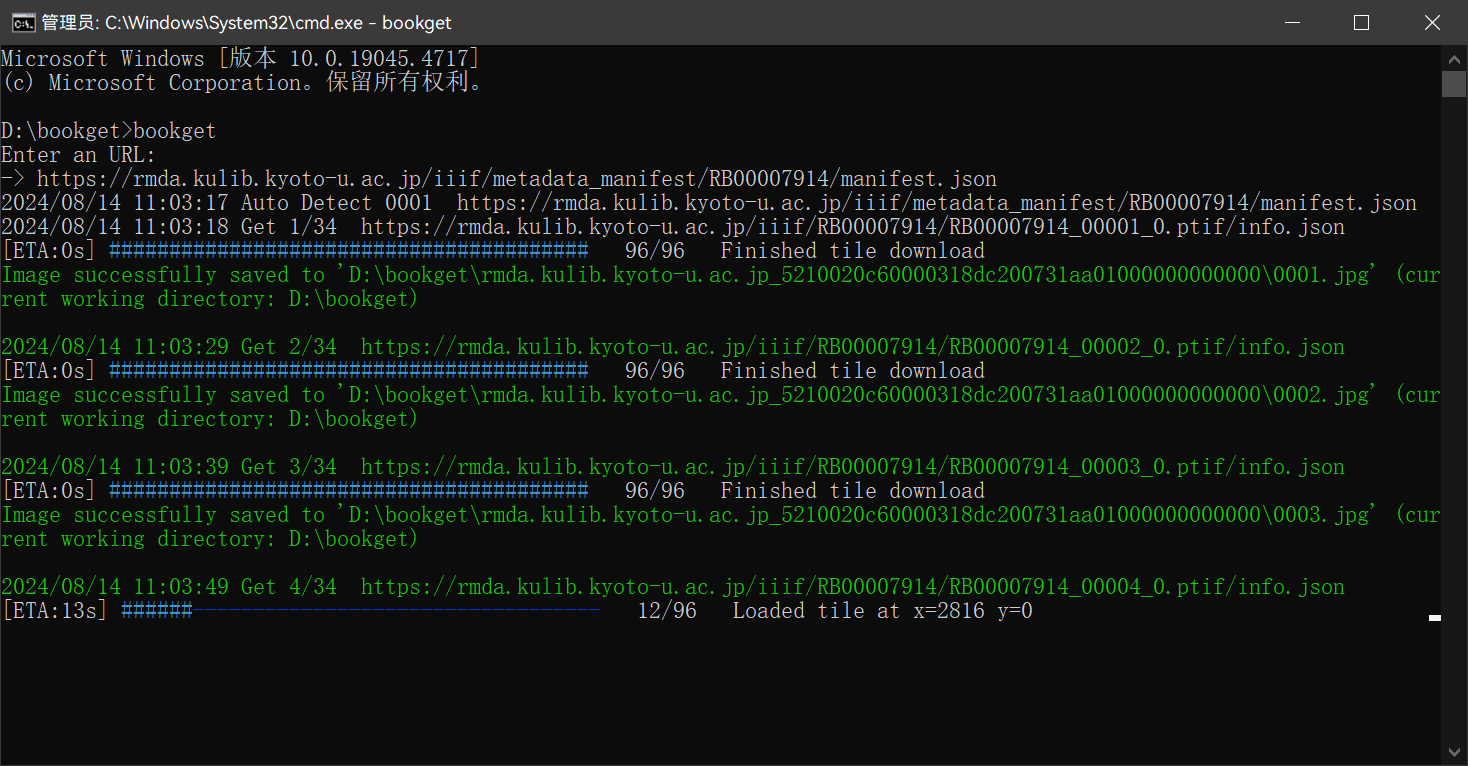Click the in-progress bar at 12/96
Image resolution: width=1468 pixels, height=766 pixels.
(x=361, y=611)
